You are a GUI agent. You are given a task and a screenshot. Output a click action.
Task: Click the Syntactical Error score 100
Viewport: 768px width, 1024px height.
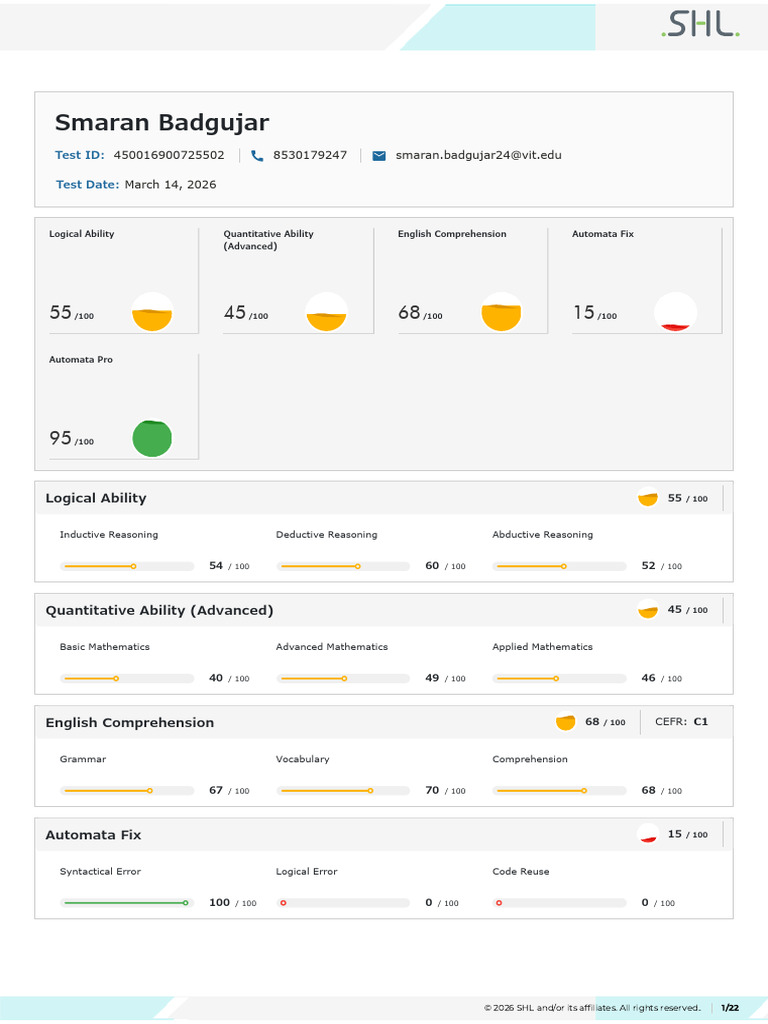pyautogui.click(x=219, y=903)
